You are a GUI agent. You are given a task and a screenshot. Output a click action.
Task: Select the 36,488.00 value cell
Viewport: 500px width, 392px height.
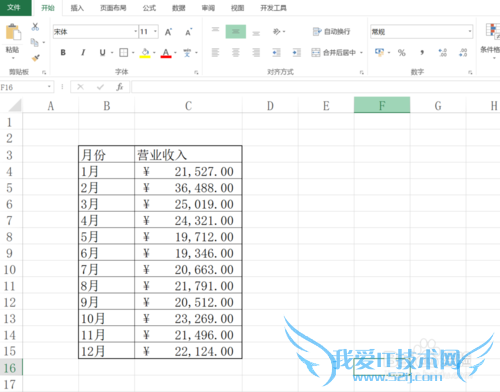(x=188, y=188)
